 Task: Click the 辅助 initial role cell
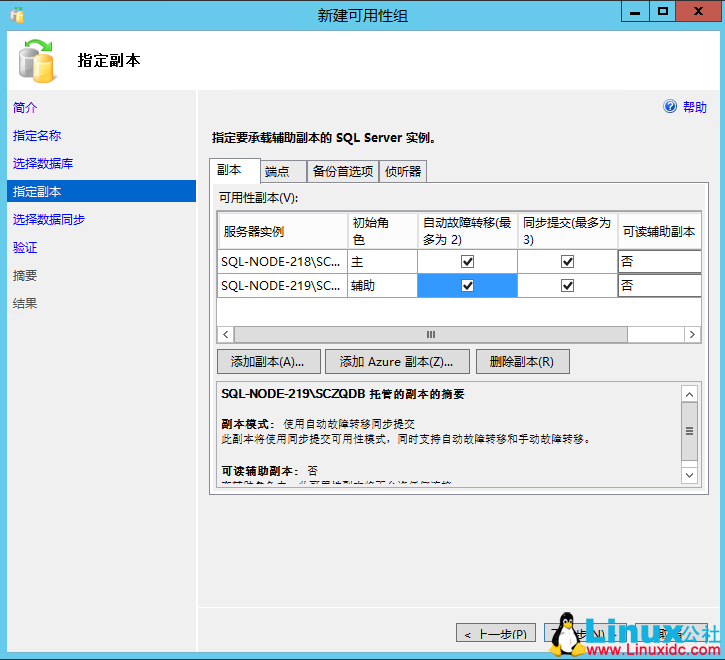click(382, 286)
